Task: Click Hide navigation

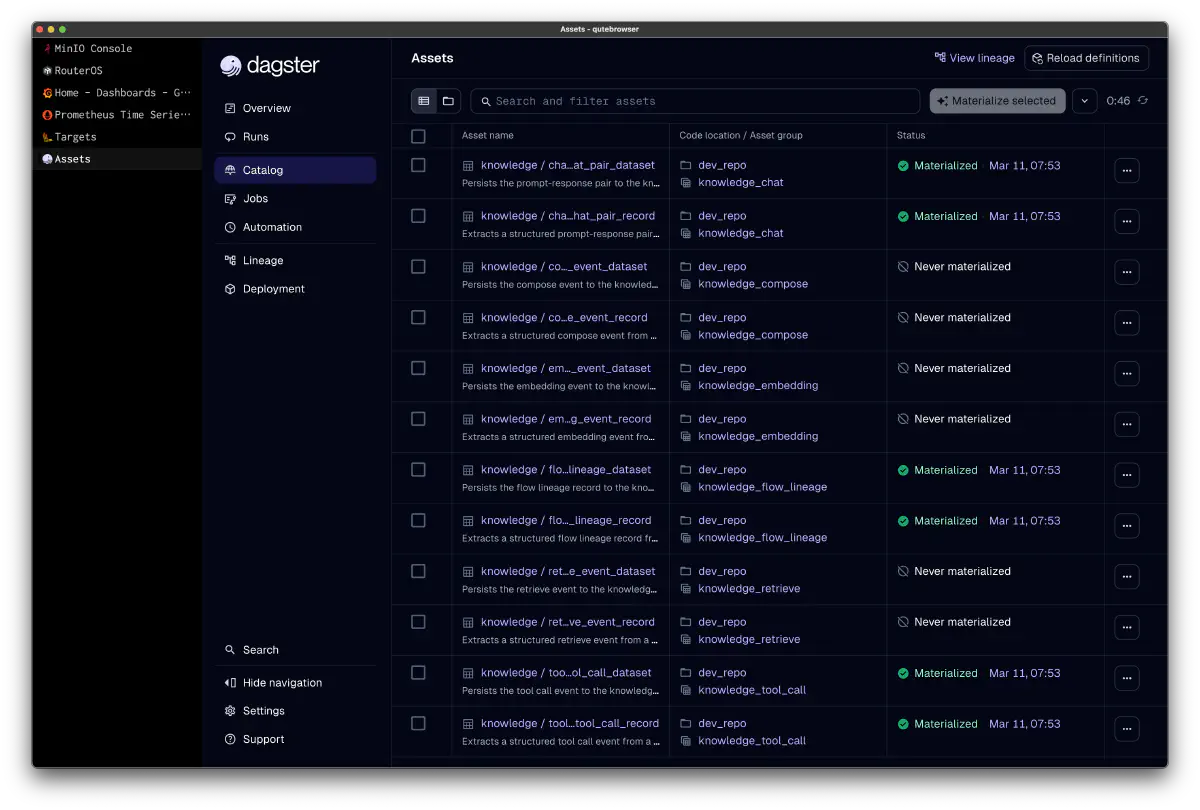Action: 295,683
